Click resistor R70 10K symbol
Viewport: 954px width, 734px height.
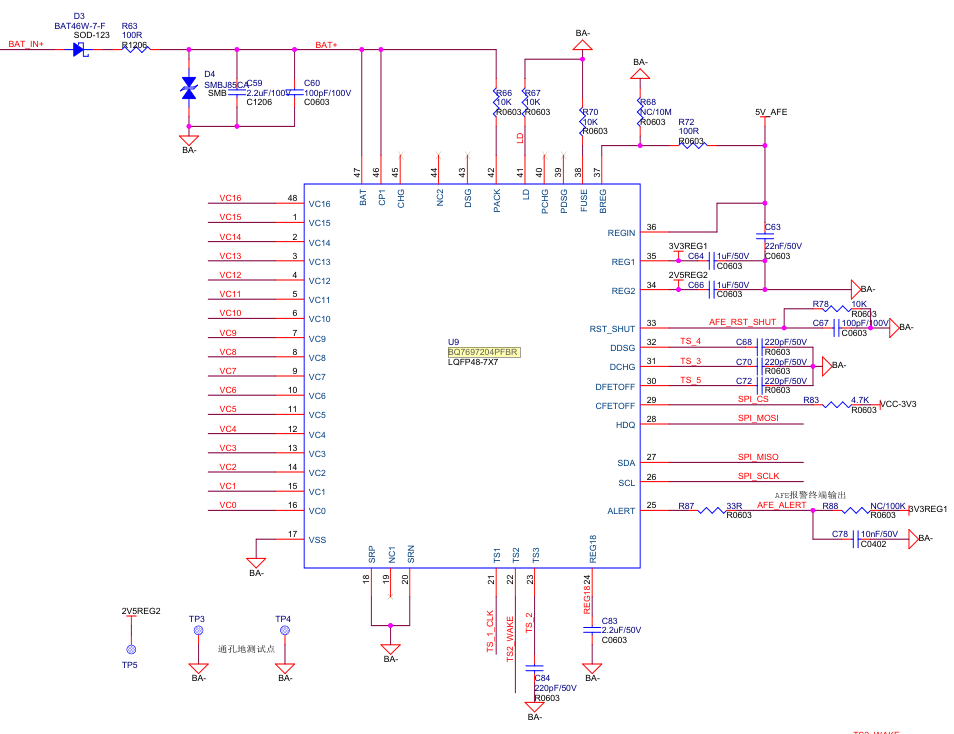(582, 122)
